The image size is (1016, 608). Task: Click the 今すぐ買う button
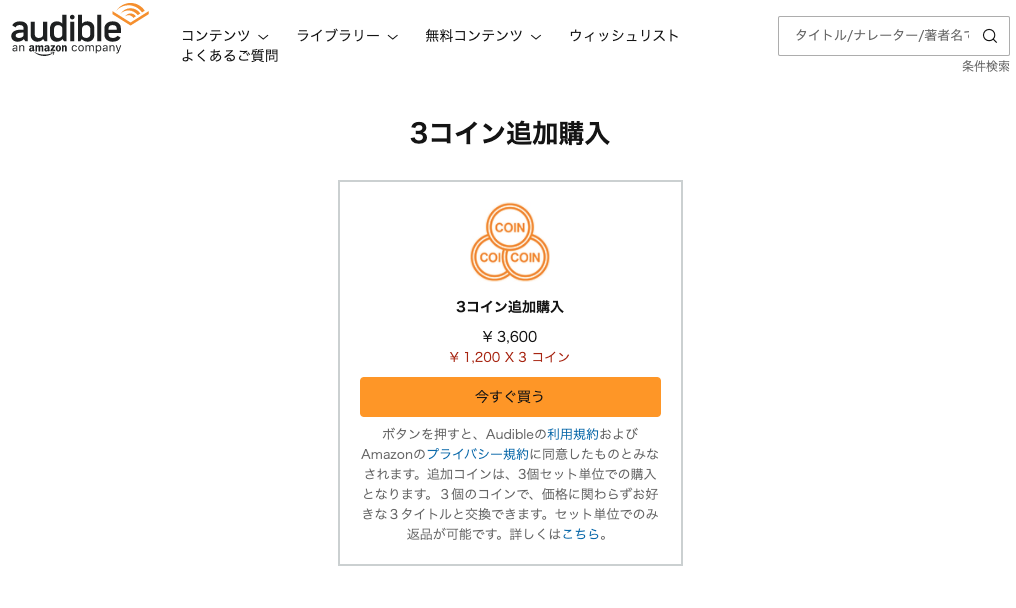click(510, 397)
